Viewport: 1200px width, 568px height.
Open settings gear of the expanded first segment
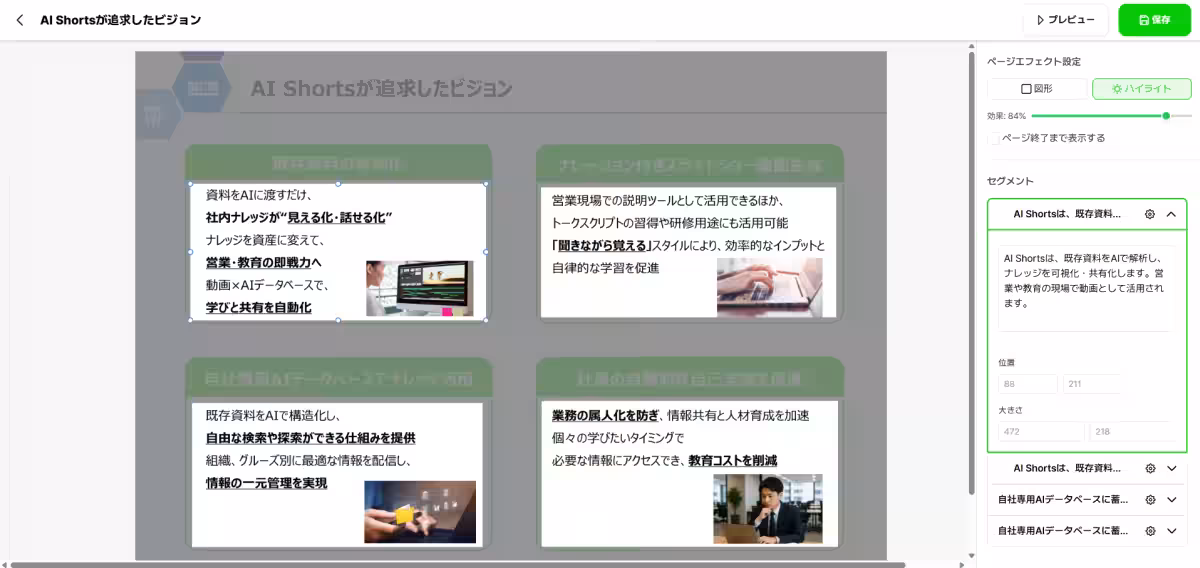(1150, 214)
